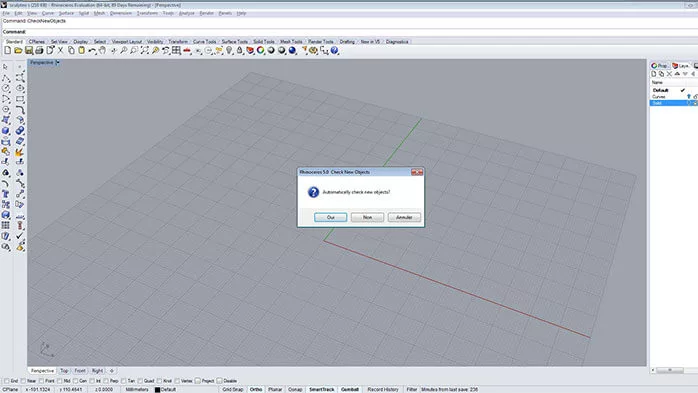Open the File menu
The image size is (698, 393).
[6, 13]
